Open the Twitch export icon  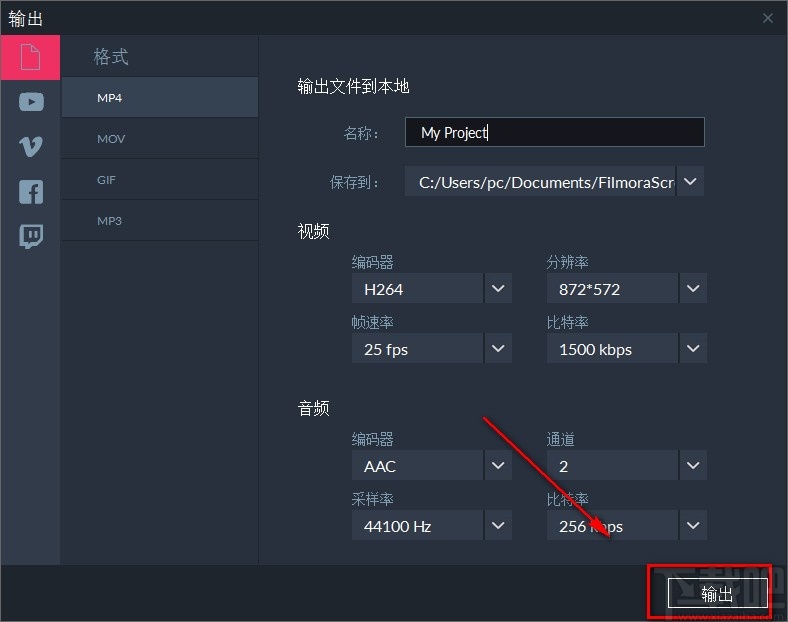pyautogui.click(x=31, y=236)
